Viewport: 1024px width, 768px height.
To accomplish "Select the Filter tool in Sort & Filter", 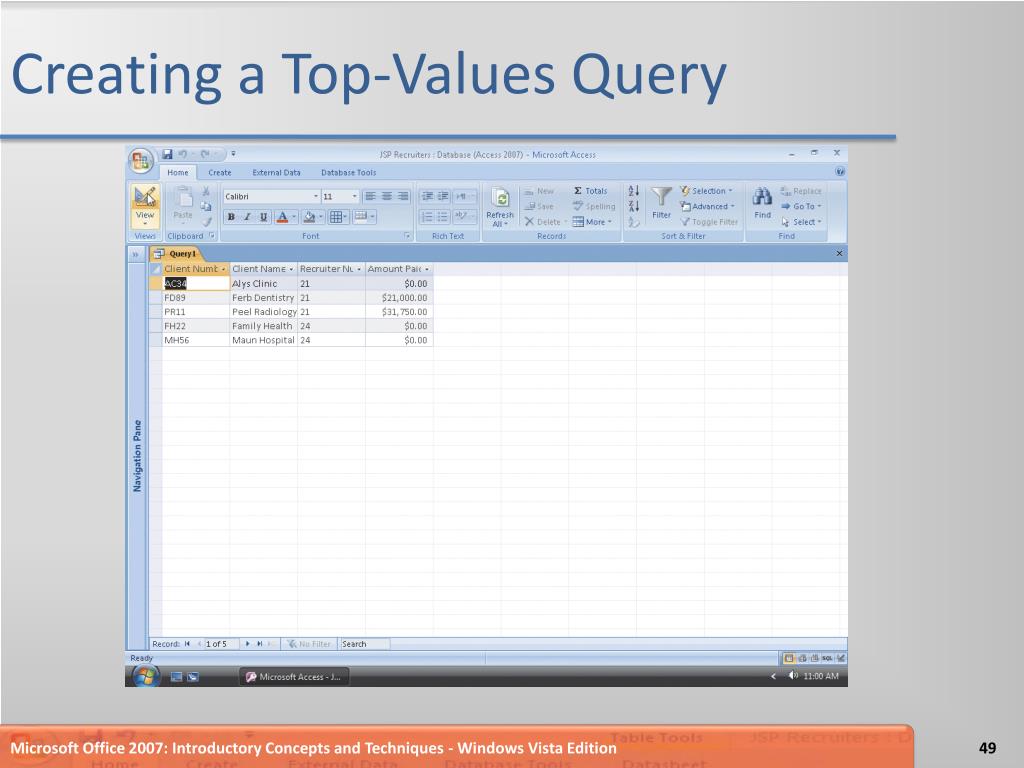I will pyautogui.click(x=660, y=201).
